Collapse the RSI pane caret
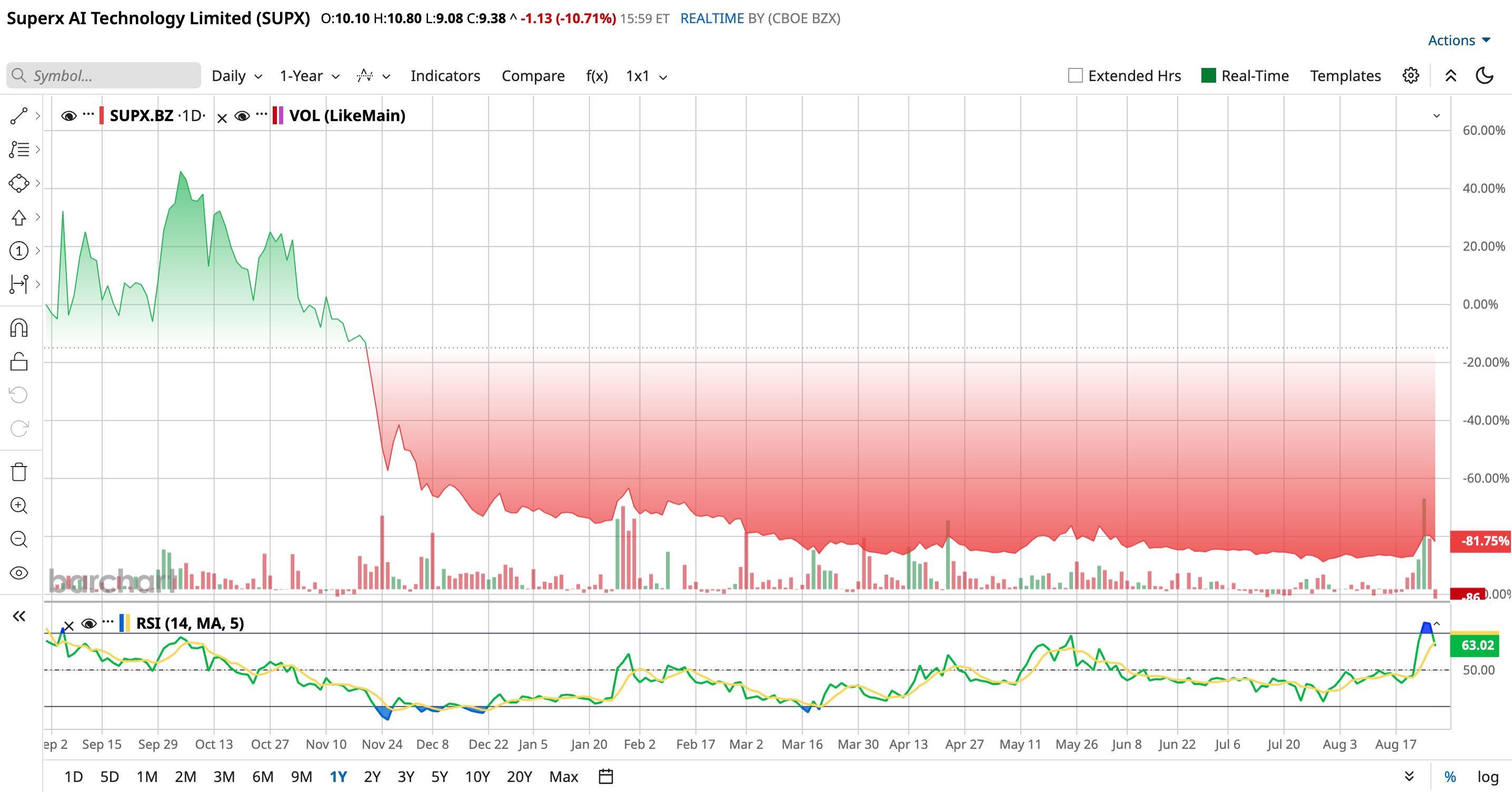The image size is (1512, 792). tap(1437, 623)
